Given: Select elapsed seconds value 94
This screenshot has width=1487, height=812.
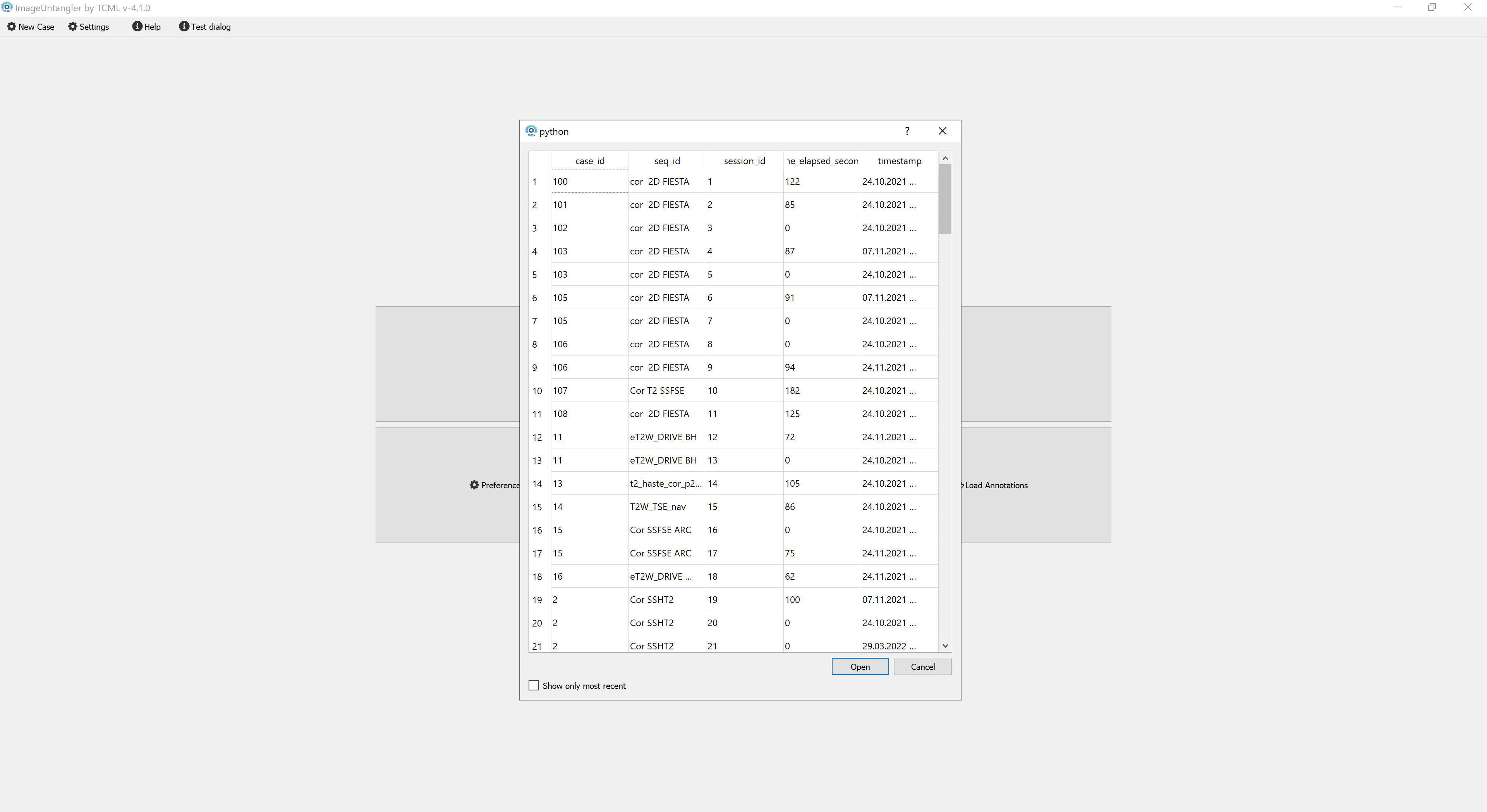Looking at the screenshot, I should 822,367.
